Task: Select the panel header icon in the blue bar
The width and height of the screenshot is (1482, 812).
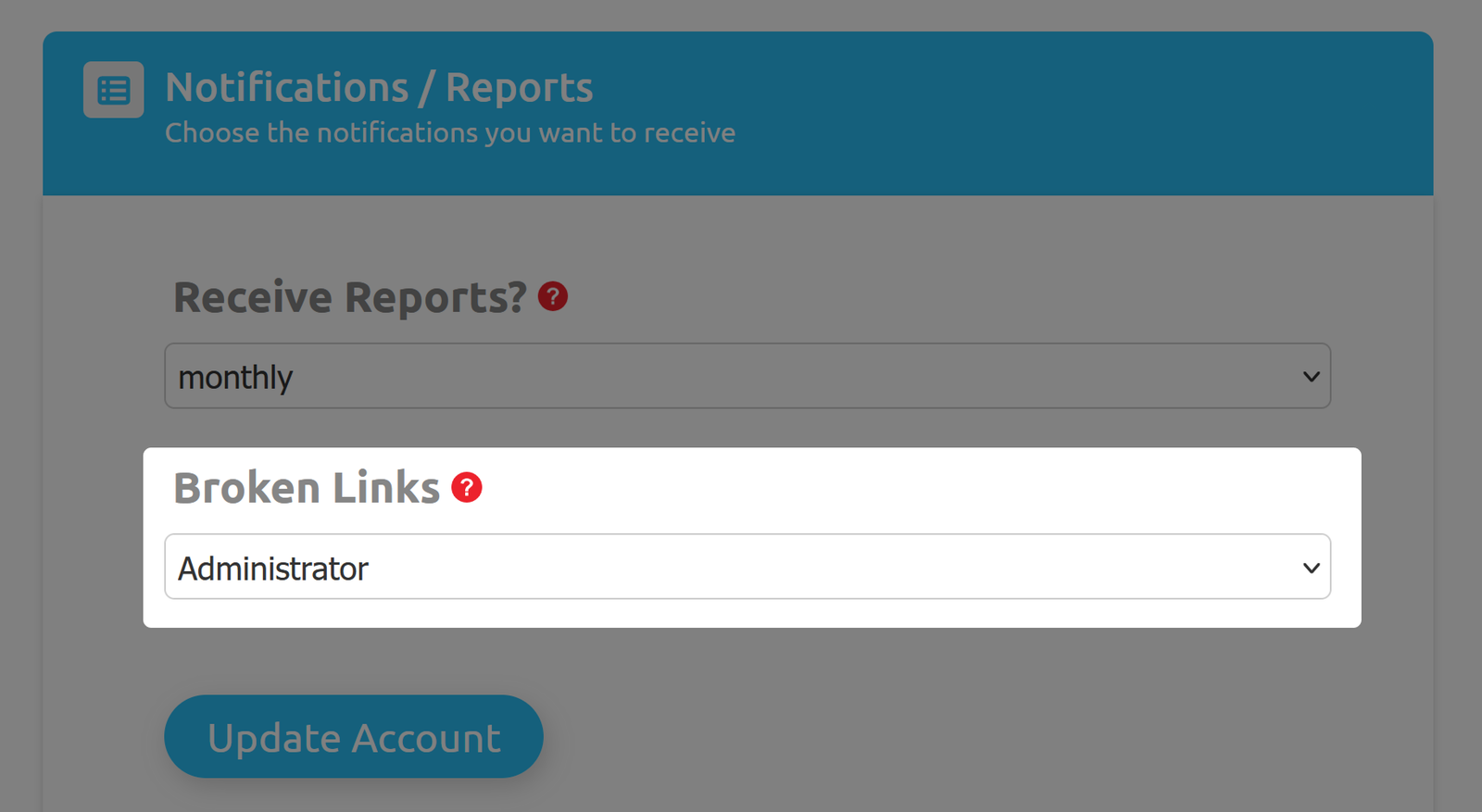Action: 113,90
